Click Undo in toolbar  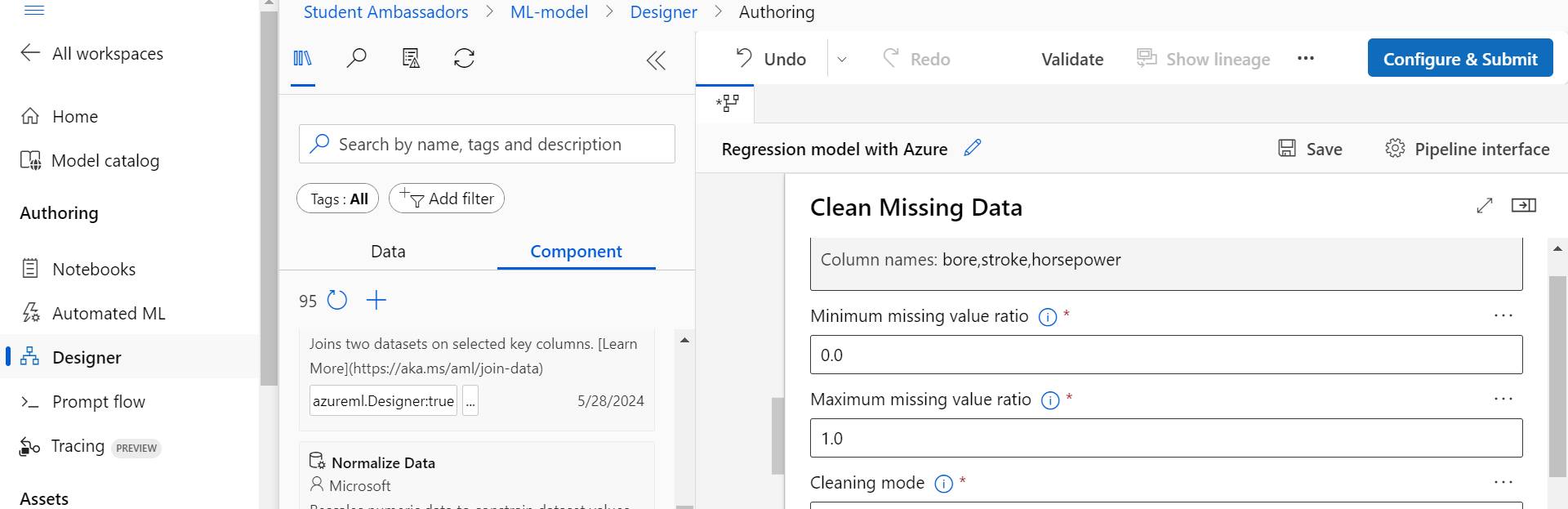pyautogui.click(x=771, y=59)
